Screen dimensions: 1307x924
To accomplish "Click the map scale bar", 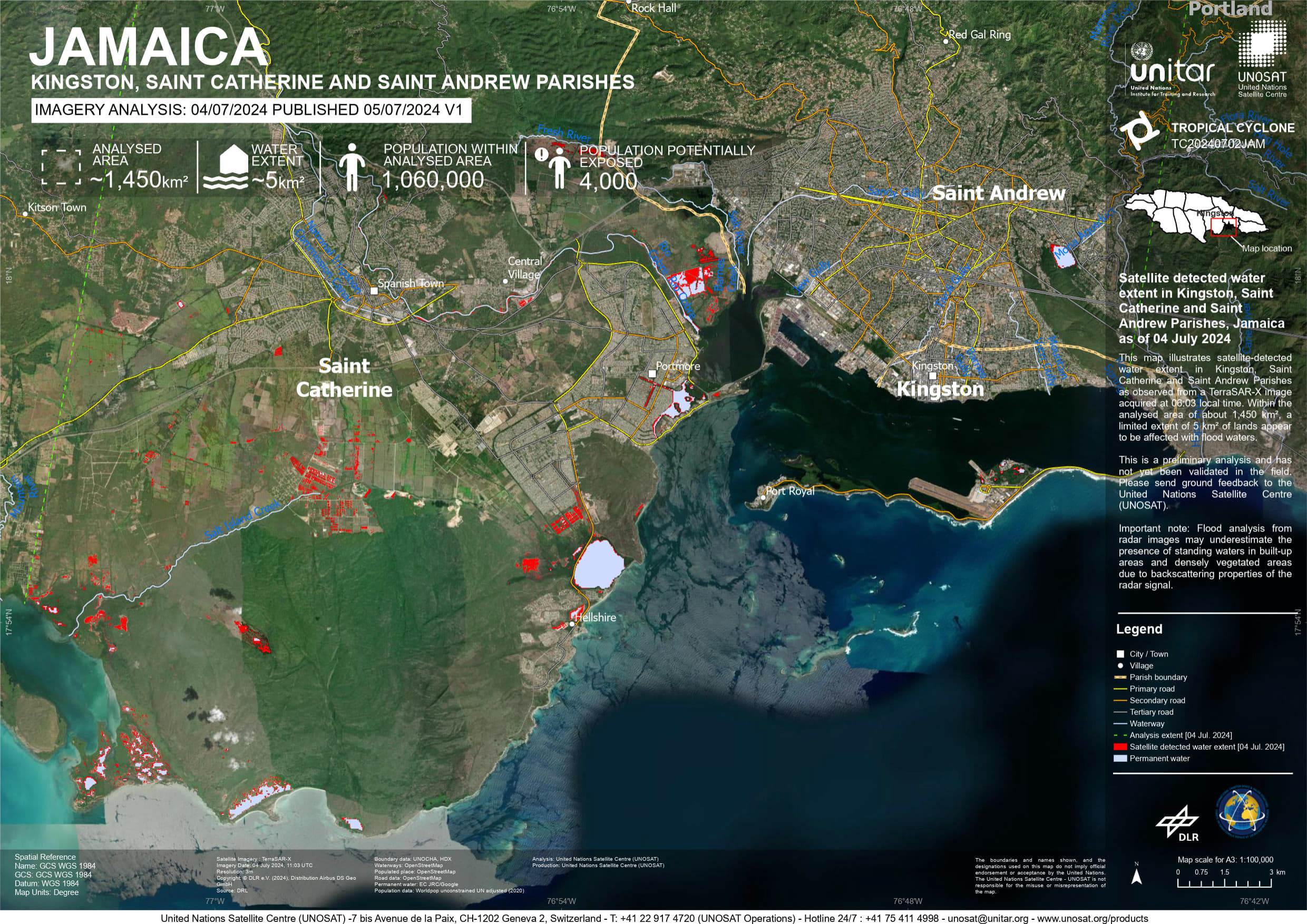I will [x=1223, y=884].
